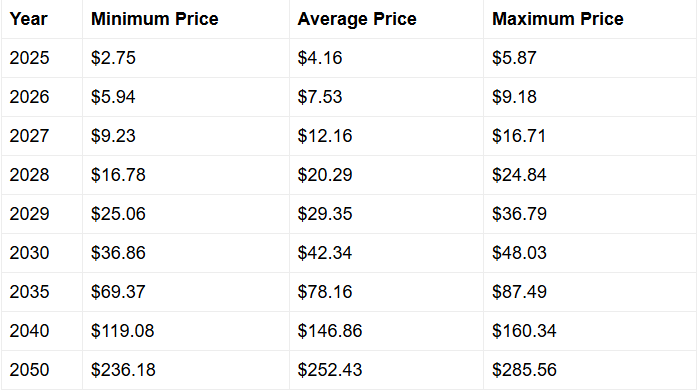697x390 pixels.
Task: Select the 2040 year cell
Action: point(42,331)
